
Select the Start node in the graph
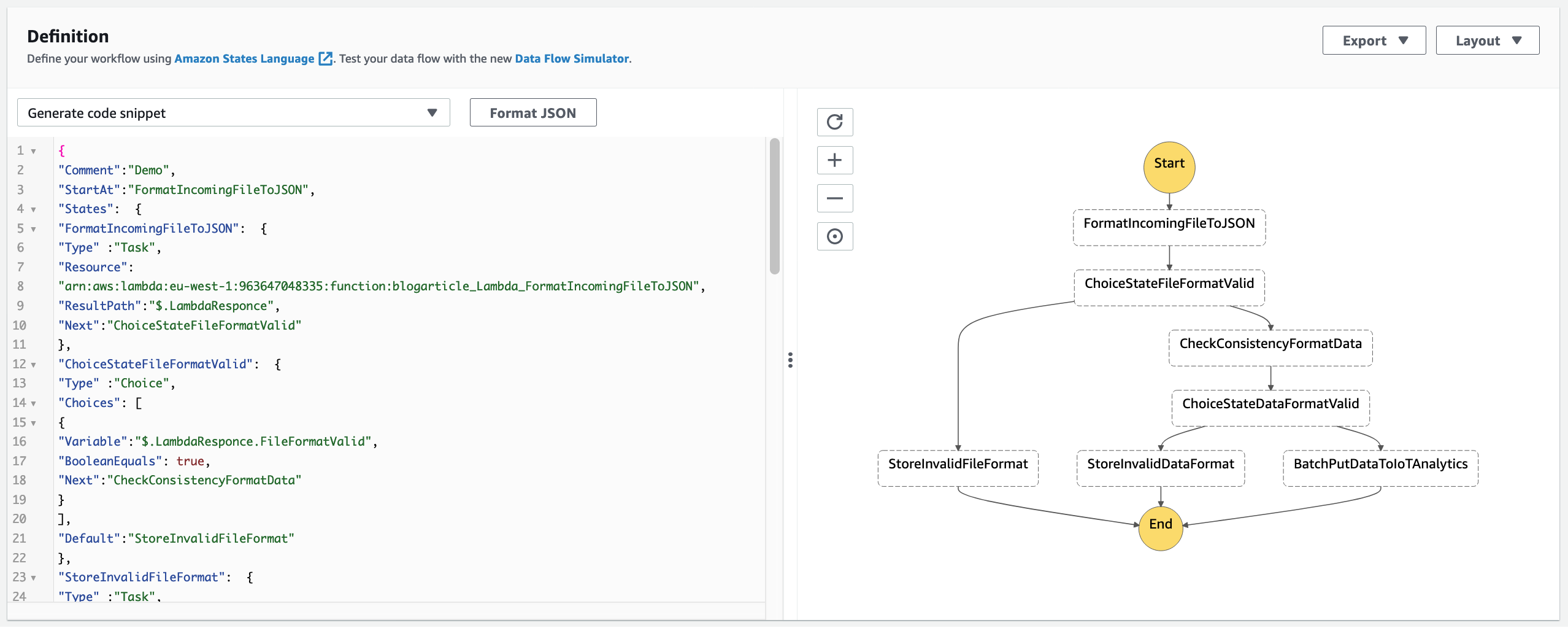(x=1169, y=166)
